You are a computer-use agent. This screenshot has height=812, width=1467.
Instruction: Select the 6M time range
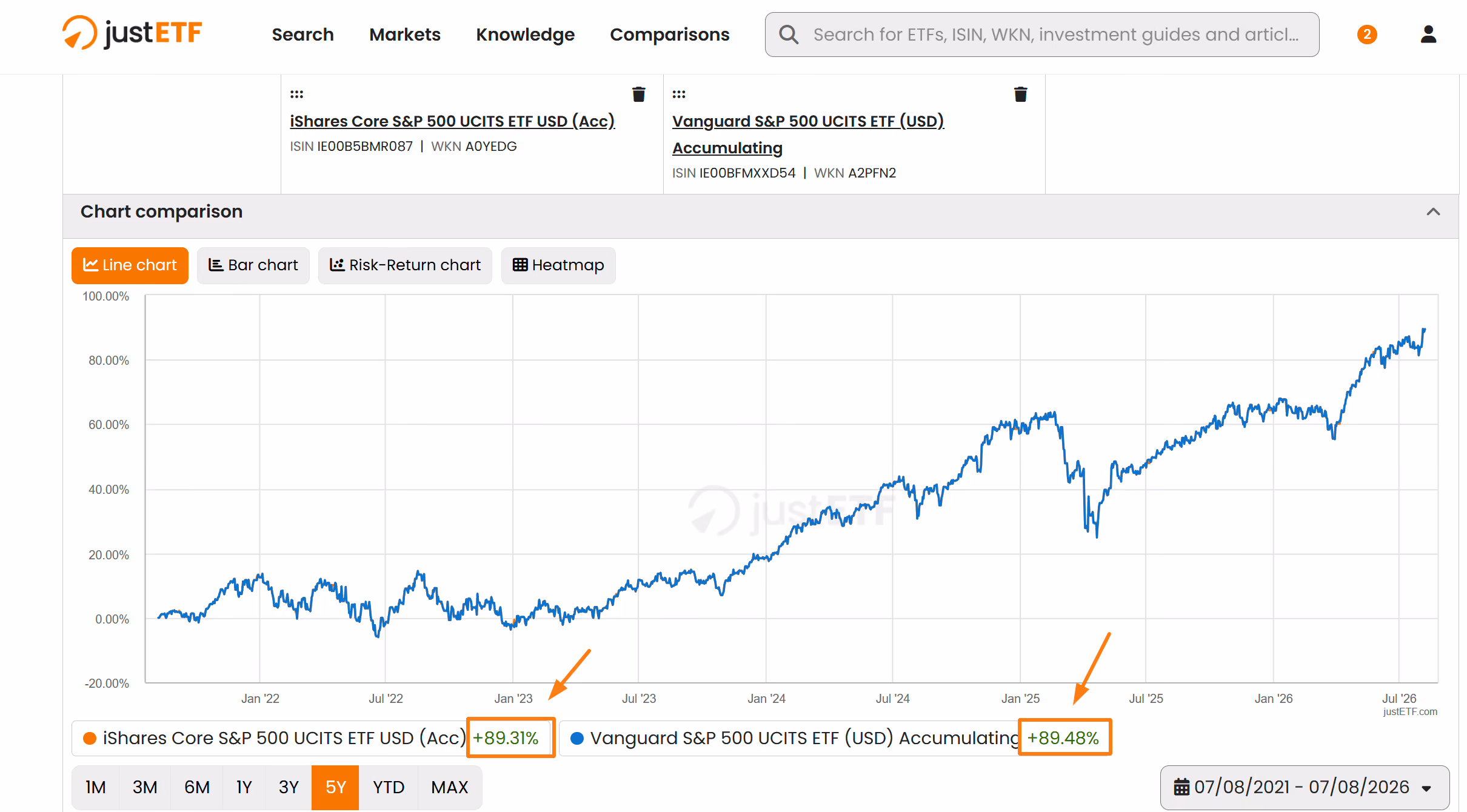point(197,787)
